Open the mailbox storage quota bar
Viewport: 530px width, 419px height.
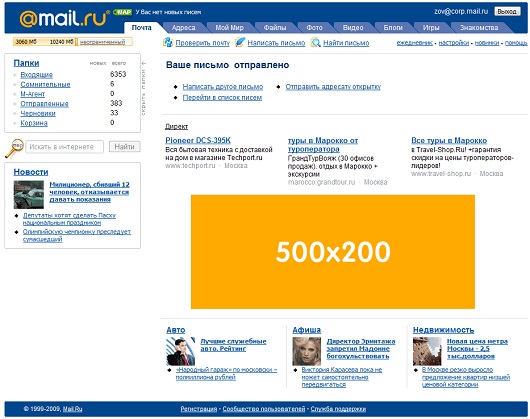point(73,42)
